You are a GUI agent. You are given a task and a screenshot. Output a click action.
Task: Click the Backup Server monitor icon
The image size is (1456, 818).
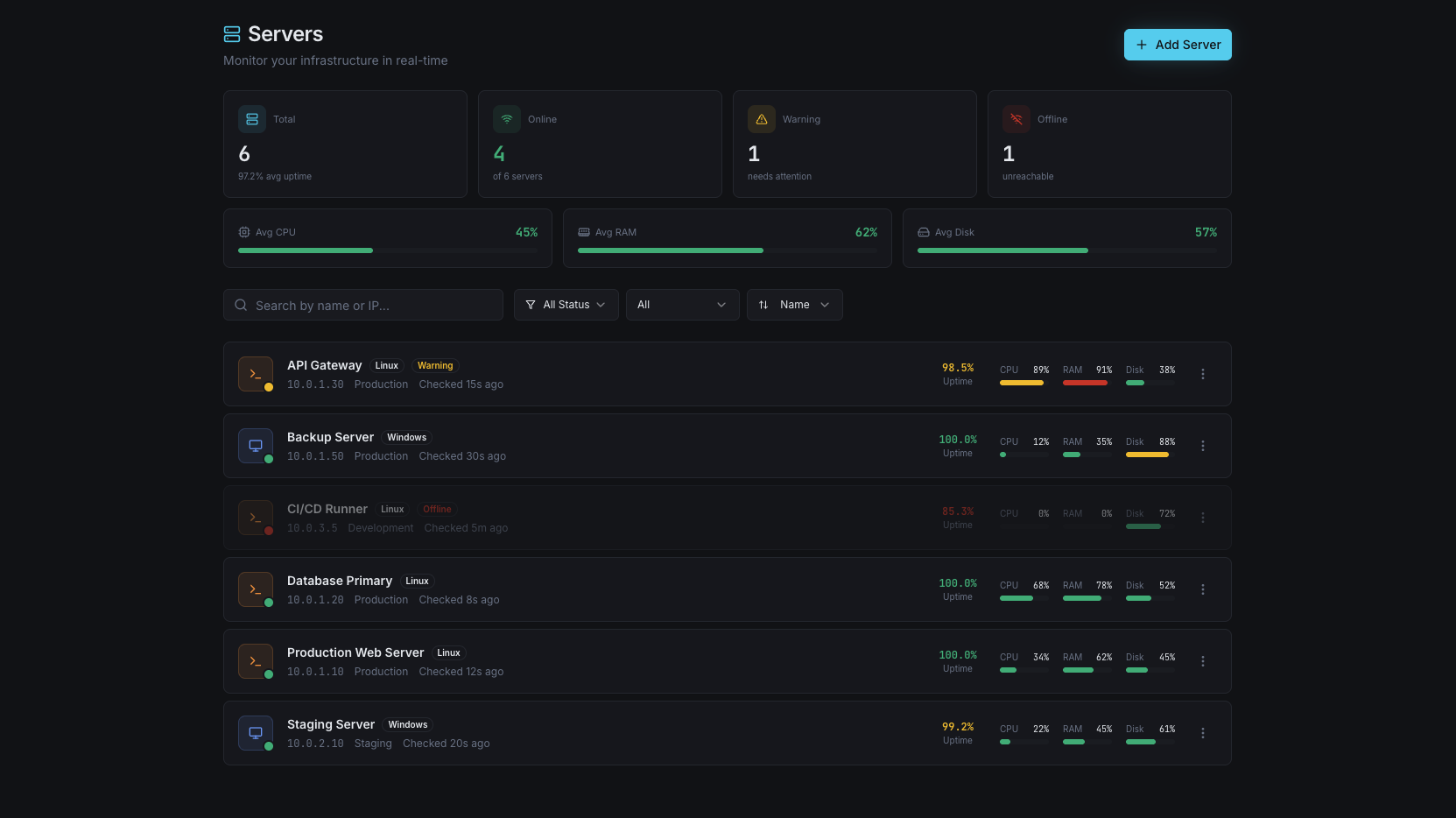255,446
